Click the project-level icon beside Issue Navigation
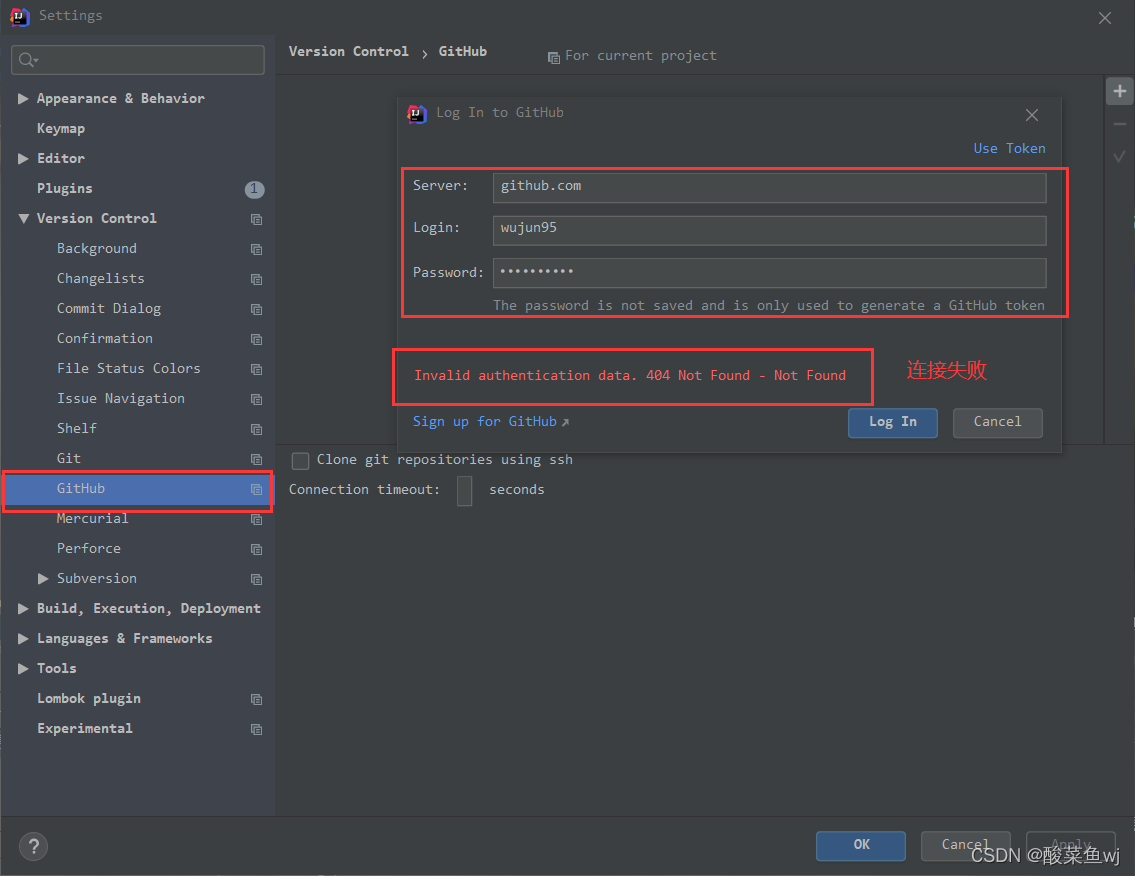The height and width of the screenshot is (876, 1135). pos(256,400)
